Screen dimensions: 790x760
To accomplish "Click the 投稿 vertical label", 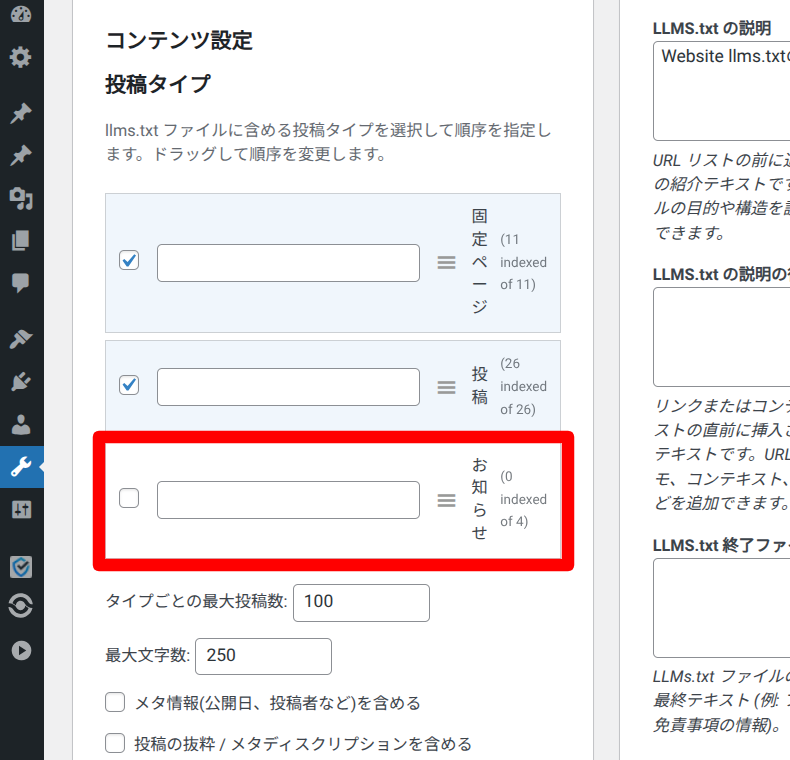I will point(480,386).
